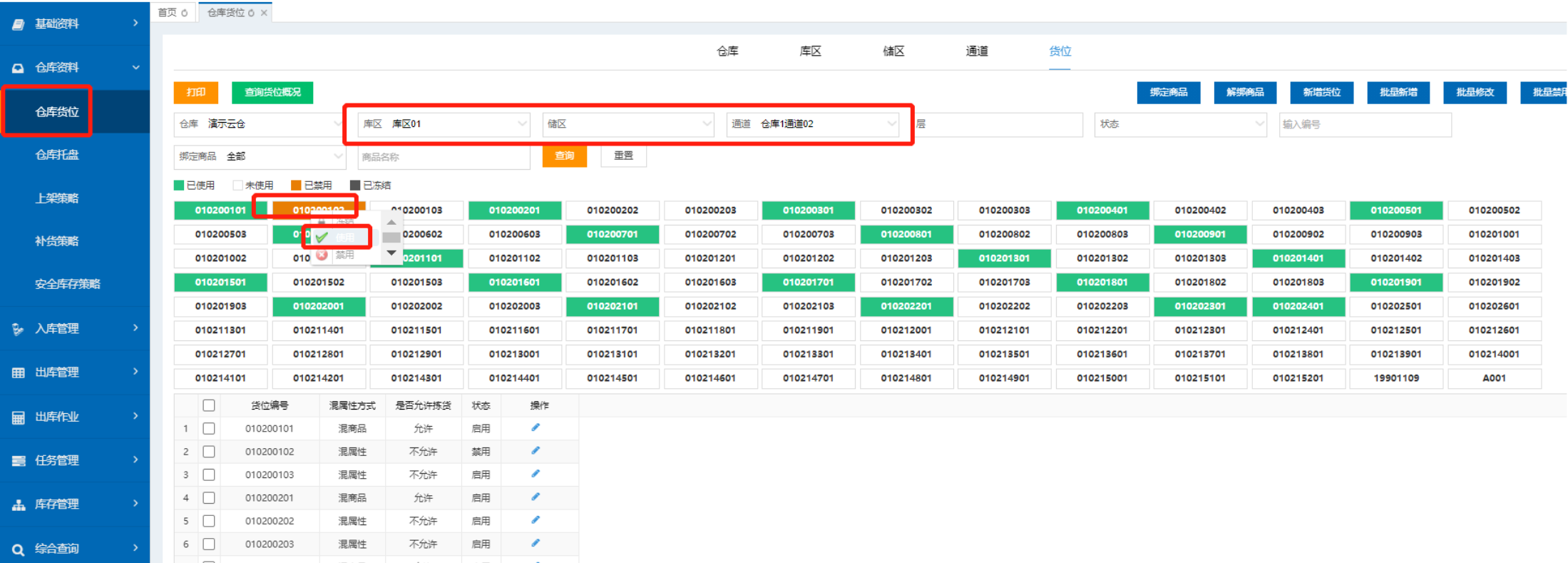Tick the checkbox for row 010200102
The height and width of the screenshot is (563, 1568).
pyautogui.click(x=209, y=452)
